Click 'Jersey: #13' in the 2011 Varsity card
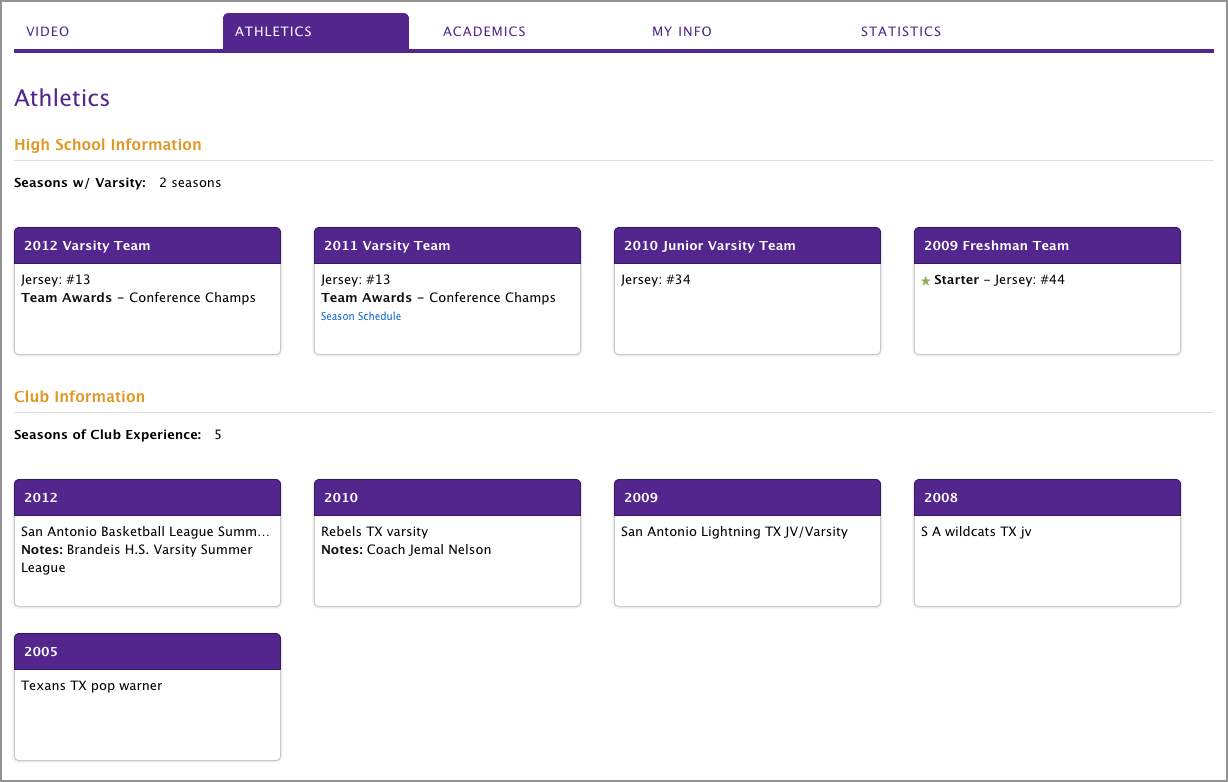Viewport: 1228px width, 782px height. pos(356,280)
